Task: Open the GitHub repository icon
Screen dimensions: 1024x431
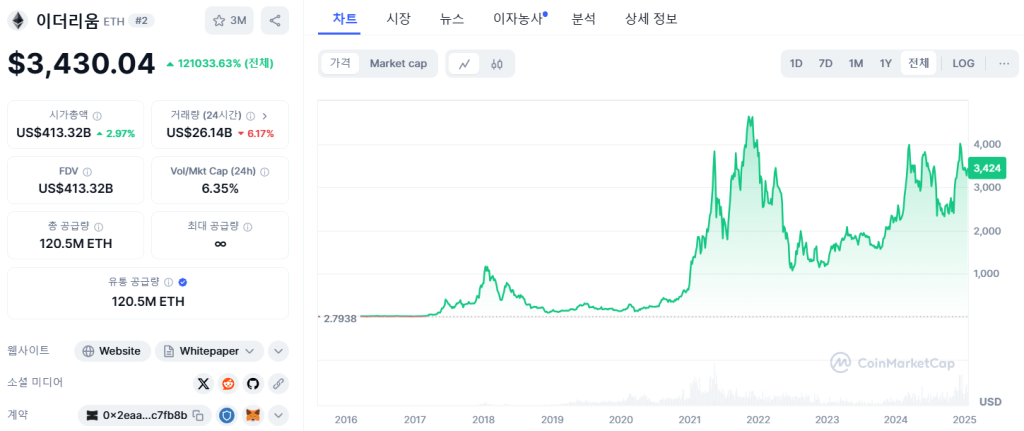Action: coord(253,383)
